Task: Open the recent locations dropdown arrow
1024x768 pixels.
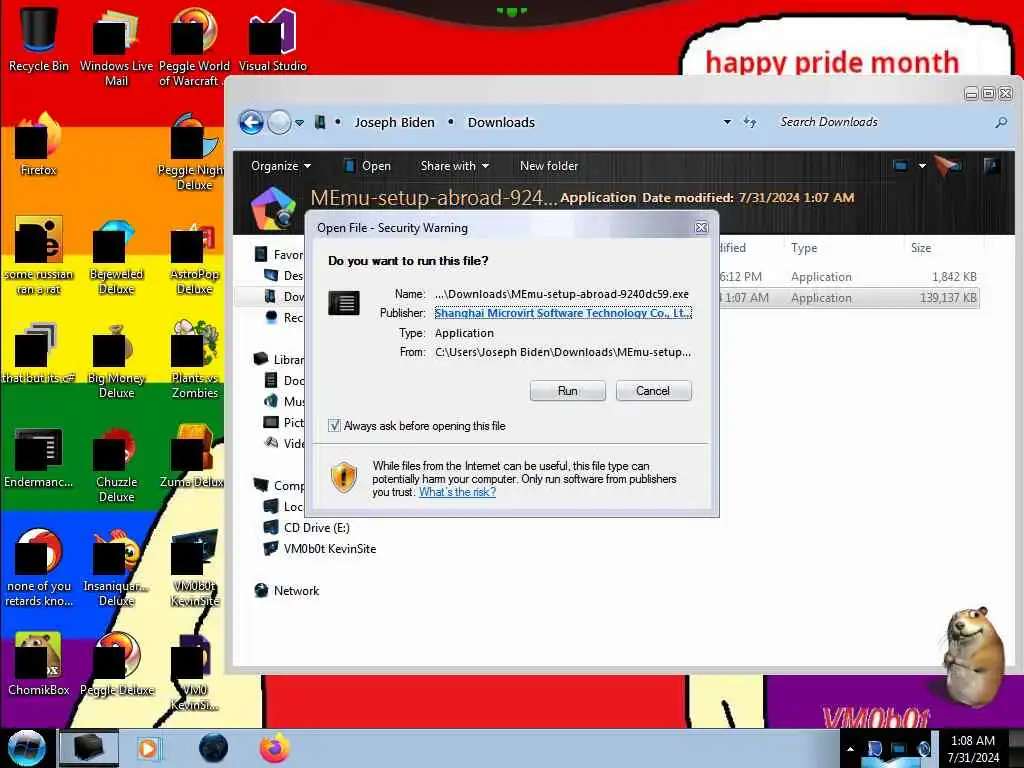Action: click(299, 122)
